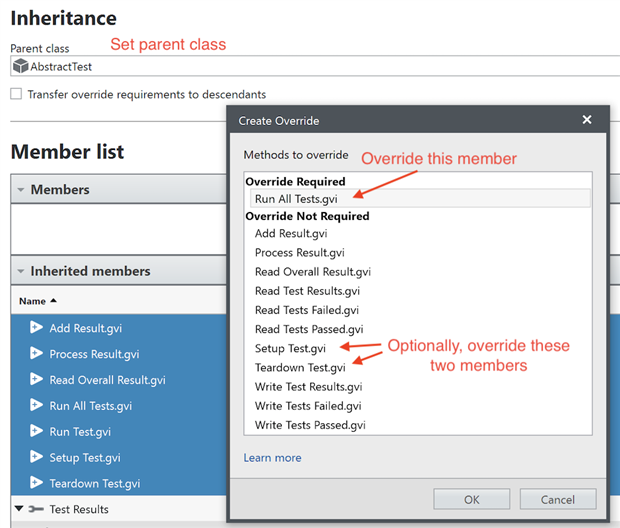Close the Create Override dialog

coord(587,120)
